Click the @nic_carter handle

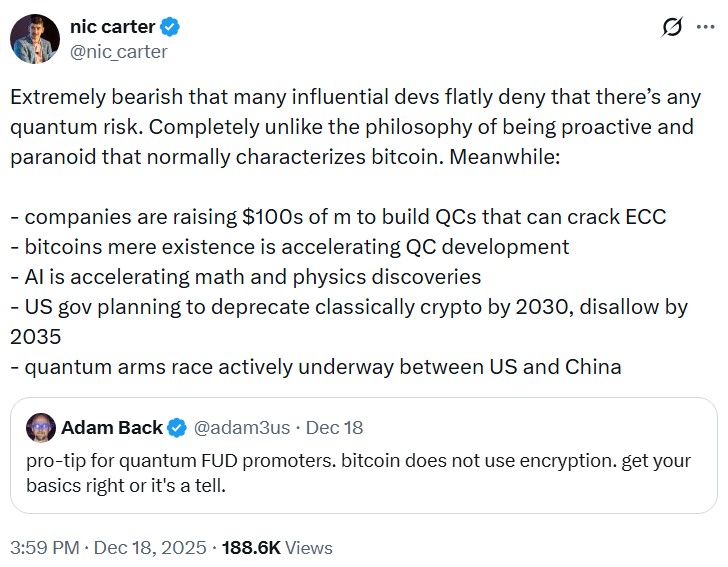pos(117,51)
